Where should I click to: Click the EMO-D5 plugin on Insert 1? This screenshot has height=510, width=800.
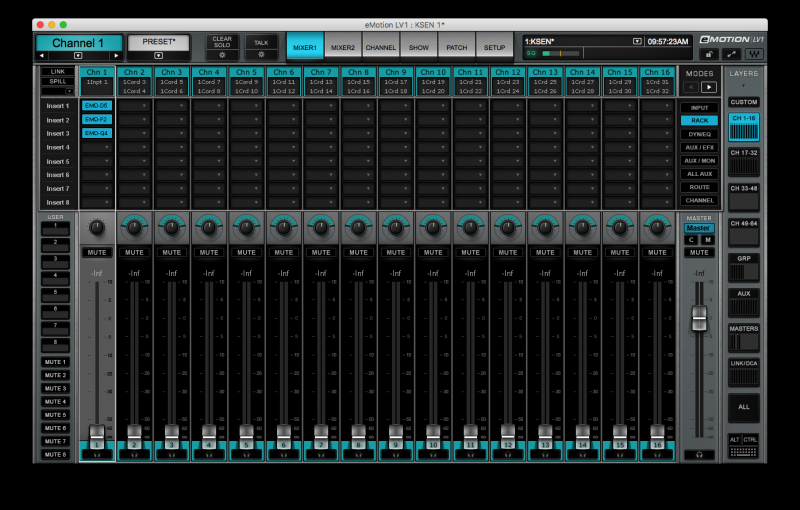(96, 106)
